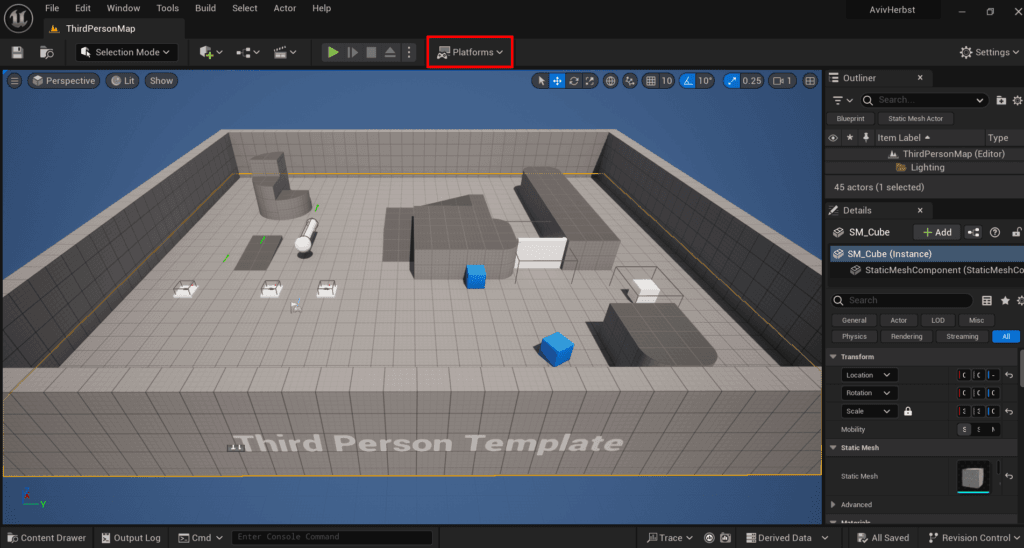Switch world/local coordinate globe icon

point(610,81)
